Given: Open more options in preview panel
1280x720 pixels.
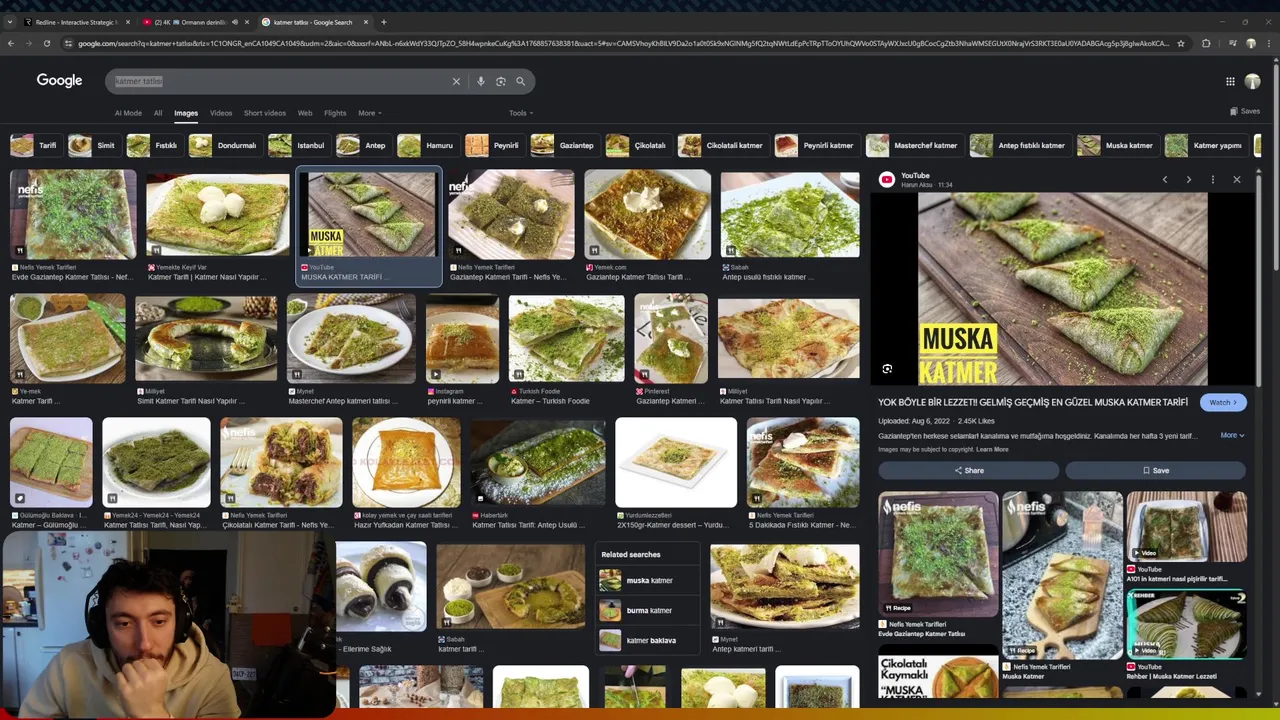Looking at the screenshot, I should tap(1213, 179).
